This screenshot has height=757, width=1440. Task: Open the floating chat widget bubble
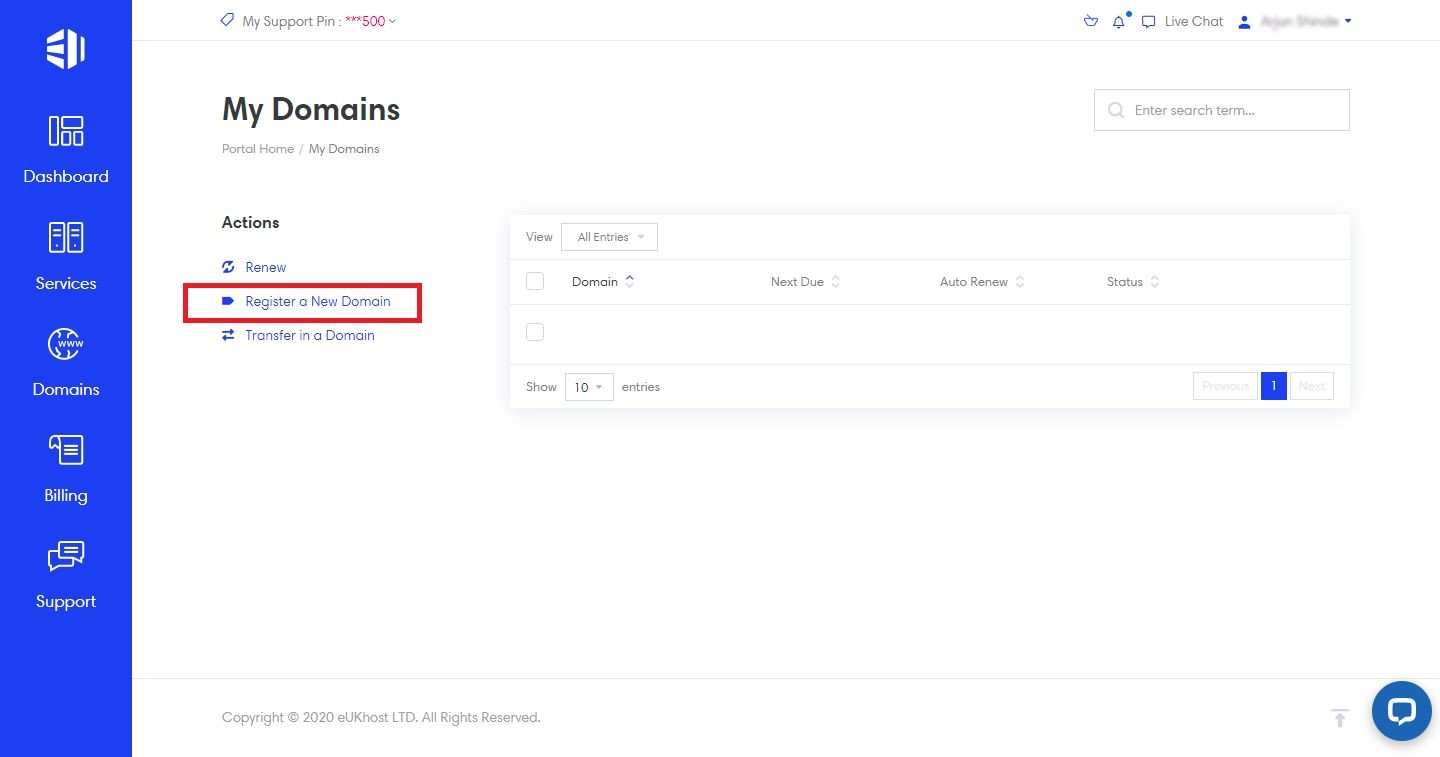point(1401,711)
